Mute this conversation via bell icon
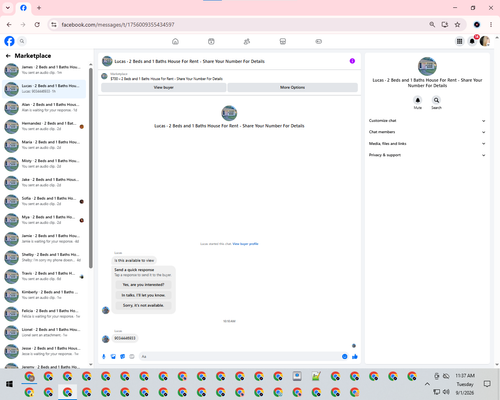This screenshot has width=500, height=400. point(418,100)
